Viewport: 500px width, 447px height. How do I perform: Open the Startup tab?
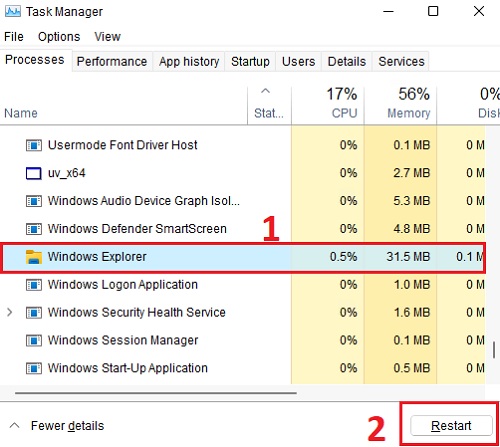[250, 61]
